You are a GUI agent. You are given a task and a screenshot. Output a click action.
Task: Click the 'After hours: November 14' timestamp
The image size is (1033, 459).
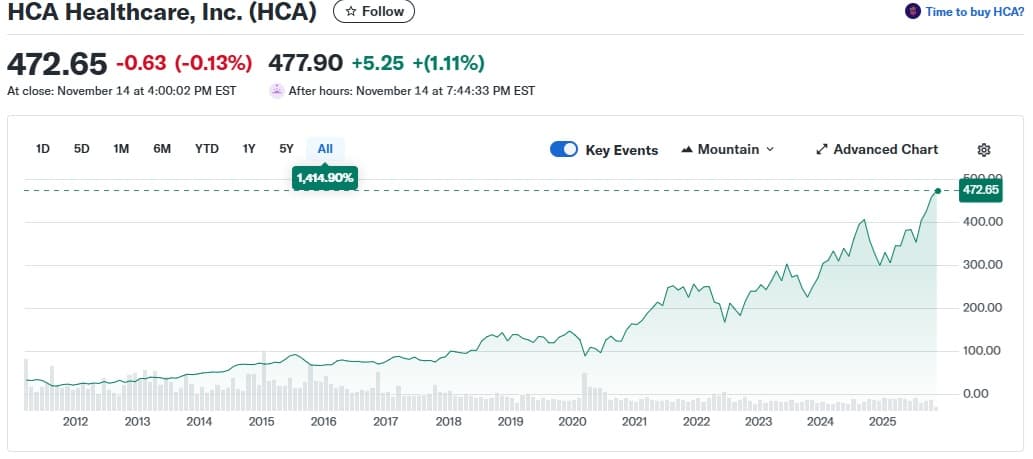point(412,91)
